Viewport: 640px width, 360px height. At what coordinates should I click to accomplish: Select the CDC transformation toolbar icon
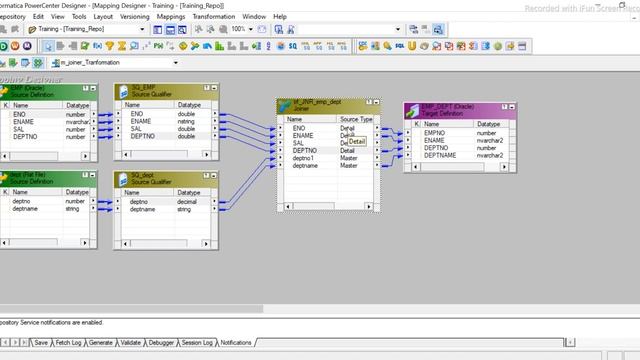coord(362,46)
